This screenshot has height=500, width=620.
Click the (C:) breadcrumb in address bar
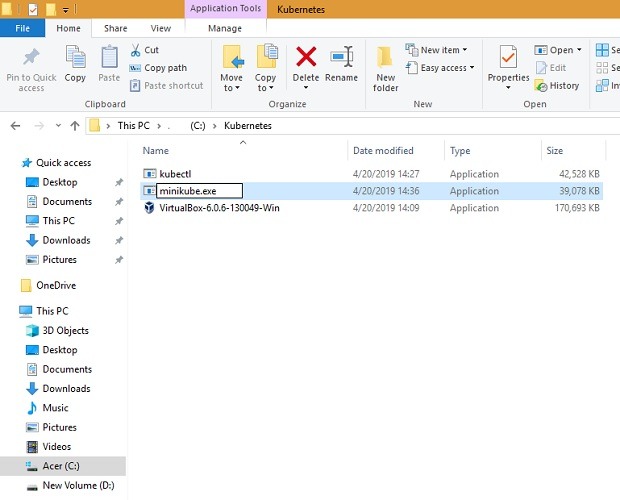pyautogui.click(x=197, y=126)
